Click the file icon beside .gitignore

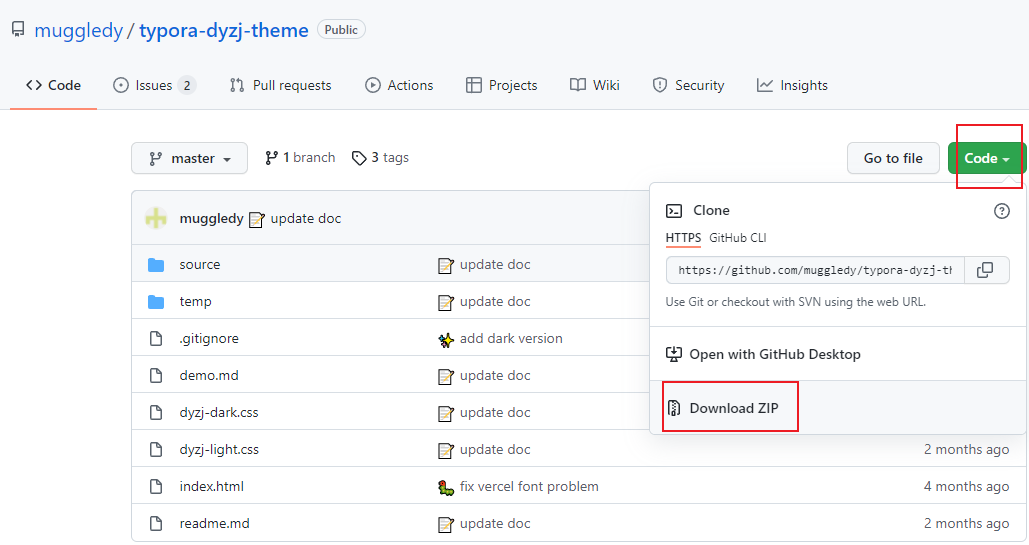(x=156, y=338)
